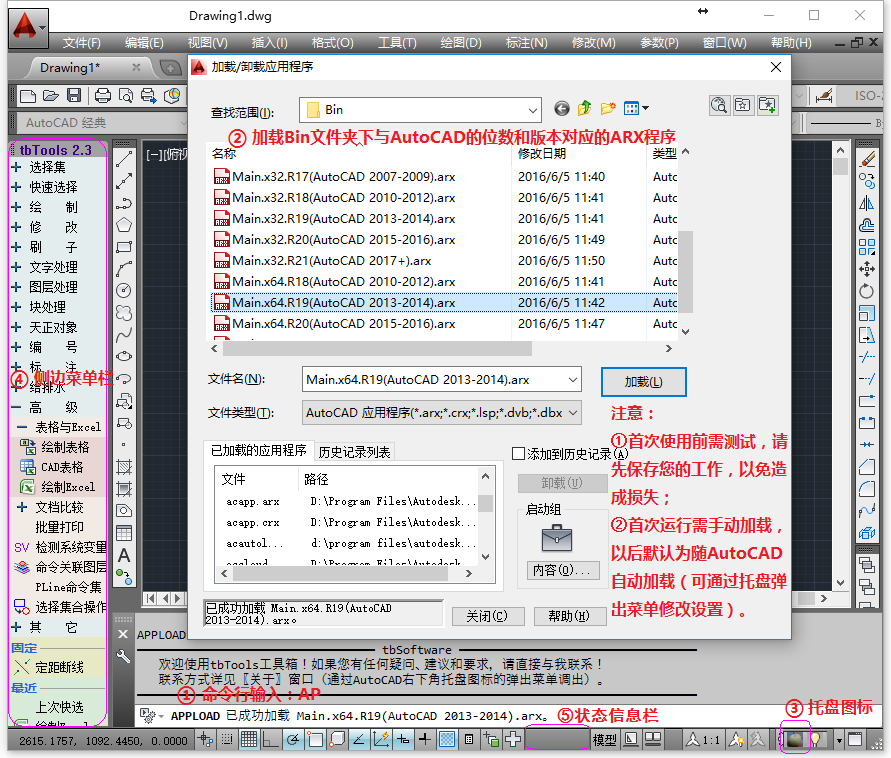Click the 内容(O)... contents button
This screenshot has width=891, height=758.
tap(563, 569)
